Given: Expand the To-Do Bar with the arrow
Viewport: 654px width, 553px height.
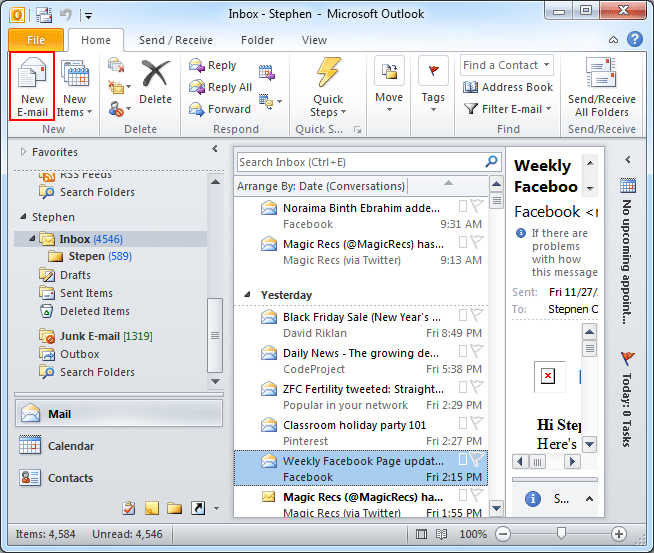Looking at the screenshot, I should coord(628,159).
